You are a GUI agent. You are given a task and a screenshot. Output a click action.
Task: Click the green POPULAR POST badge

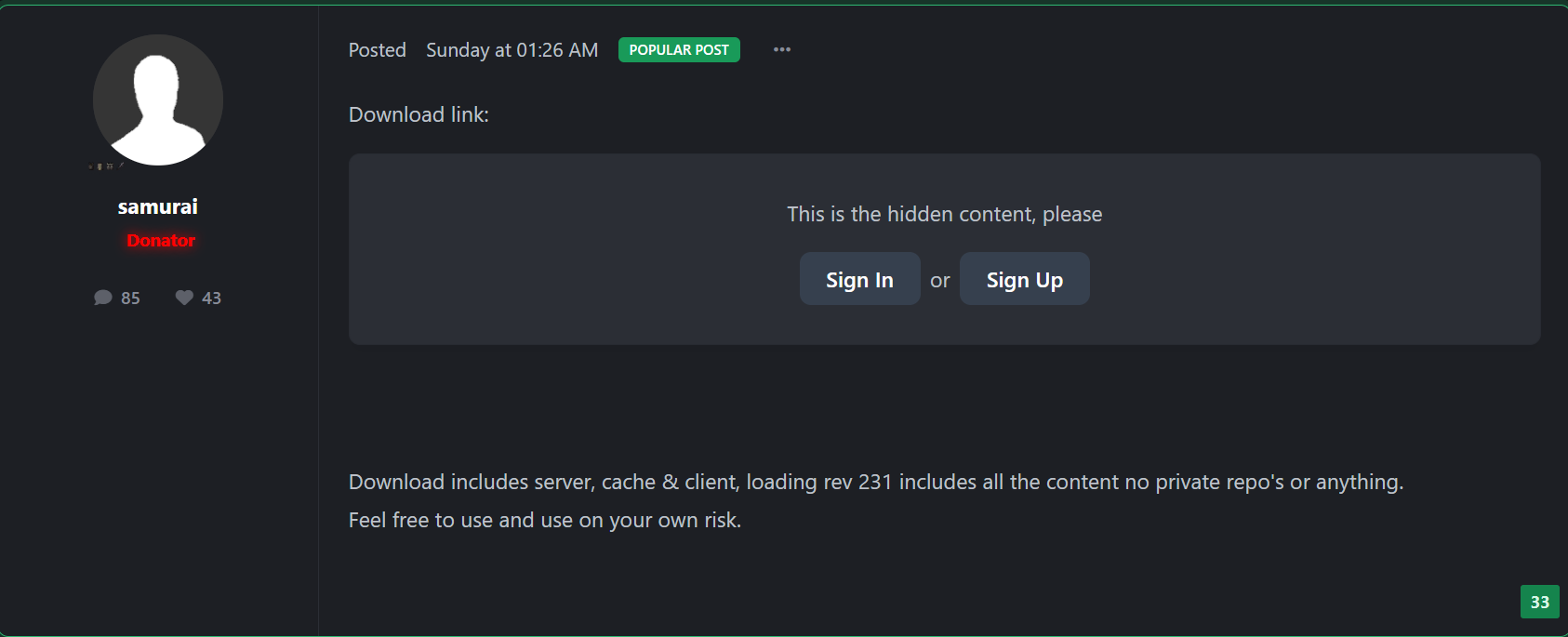pos(679,50)
